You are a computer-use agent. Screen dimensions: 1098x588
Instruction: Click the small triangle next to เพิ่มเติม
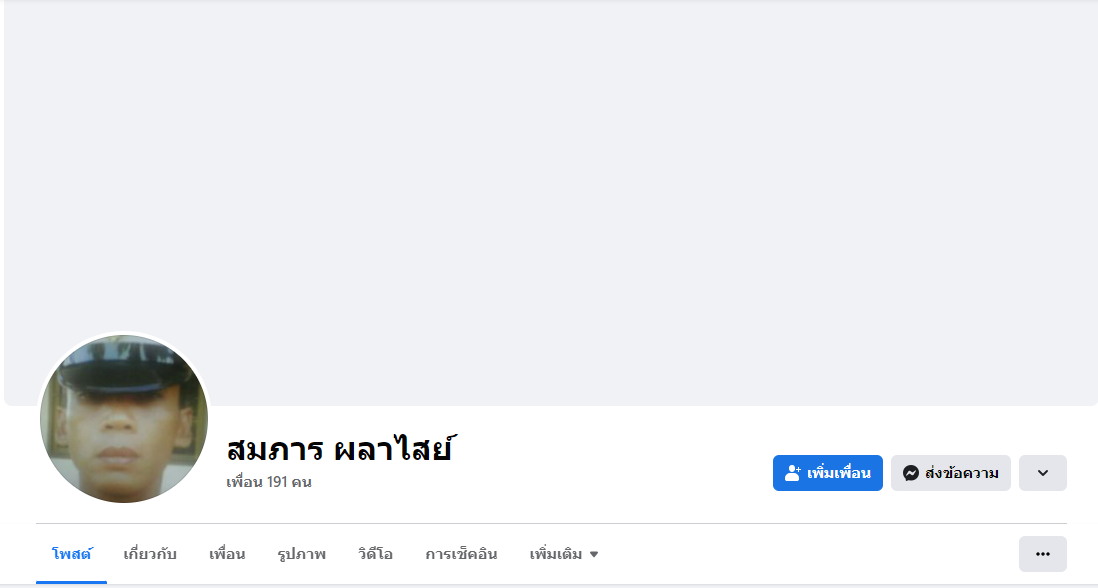coord(594,554)
